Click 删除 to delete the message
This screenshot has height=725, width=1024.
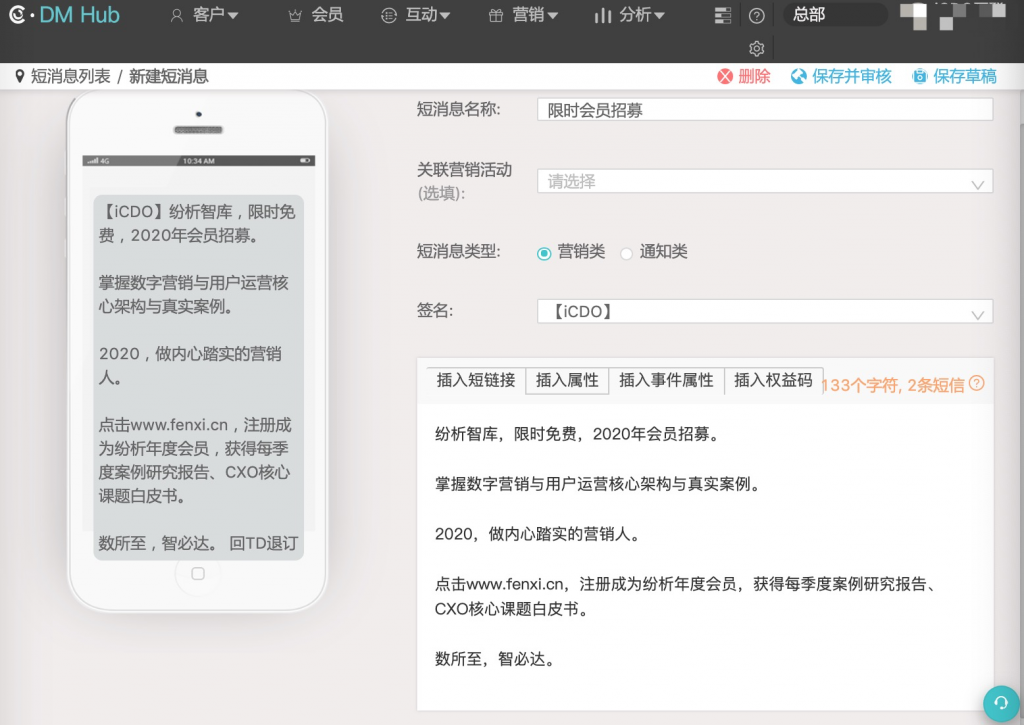(743, 76)
